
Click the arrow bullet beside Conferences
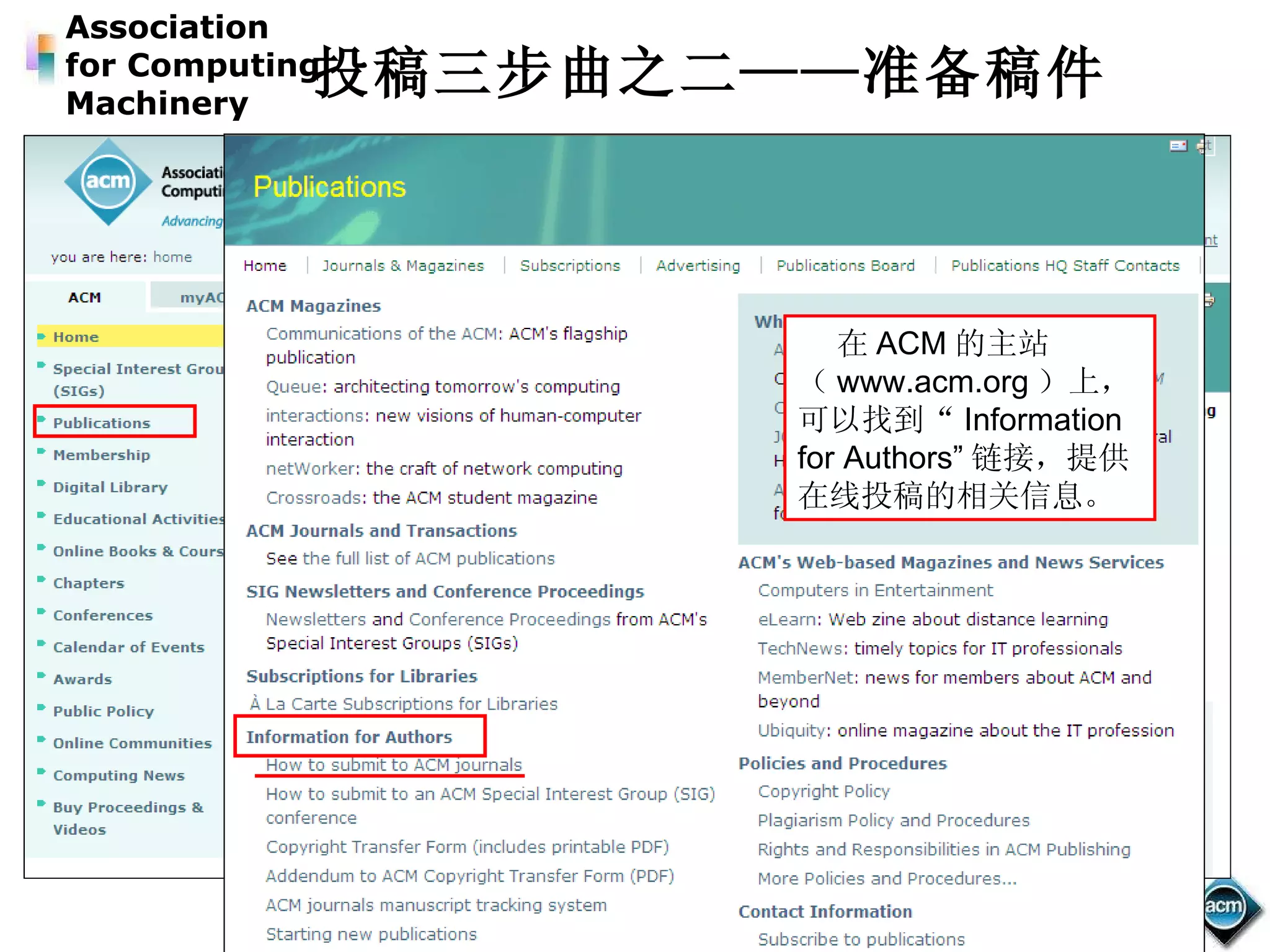click(42, 612)
